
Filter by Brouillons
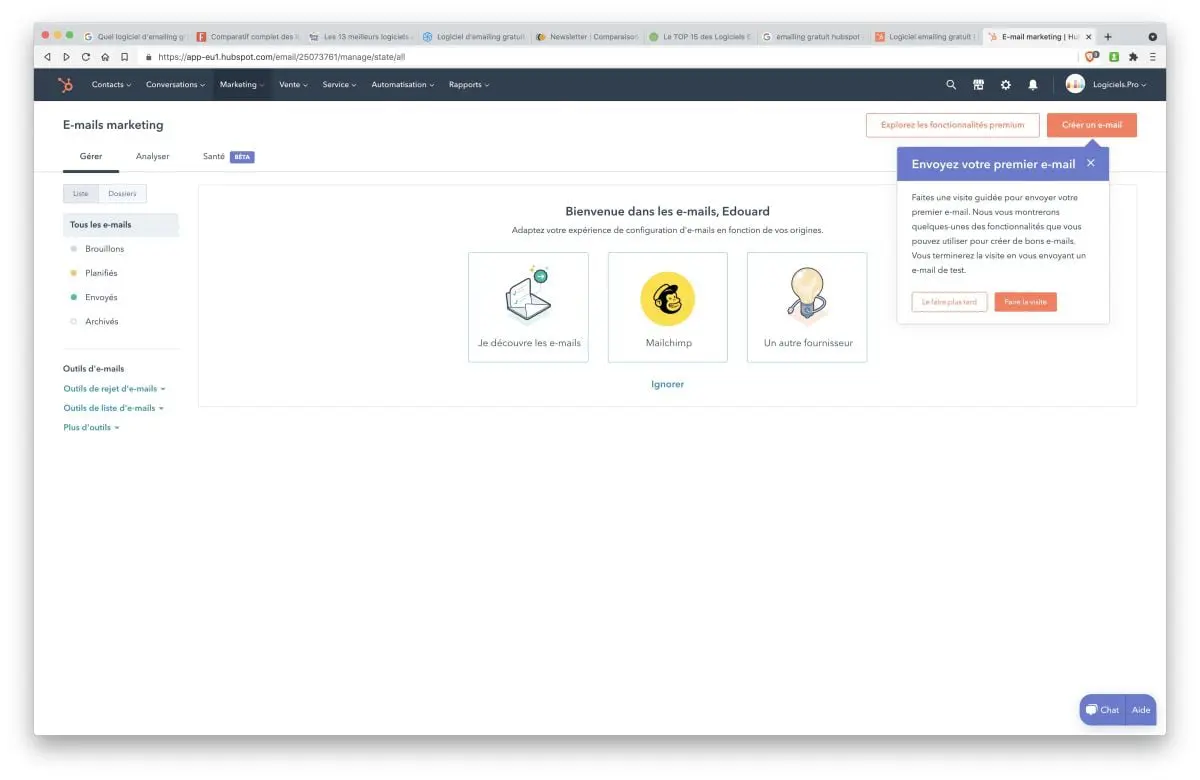(x=105, y=249)
